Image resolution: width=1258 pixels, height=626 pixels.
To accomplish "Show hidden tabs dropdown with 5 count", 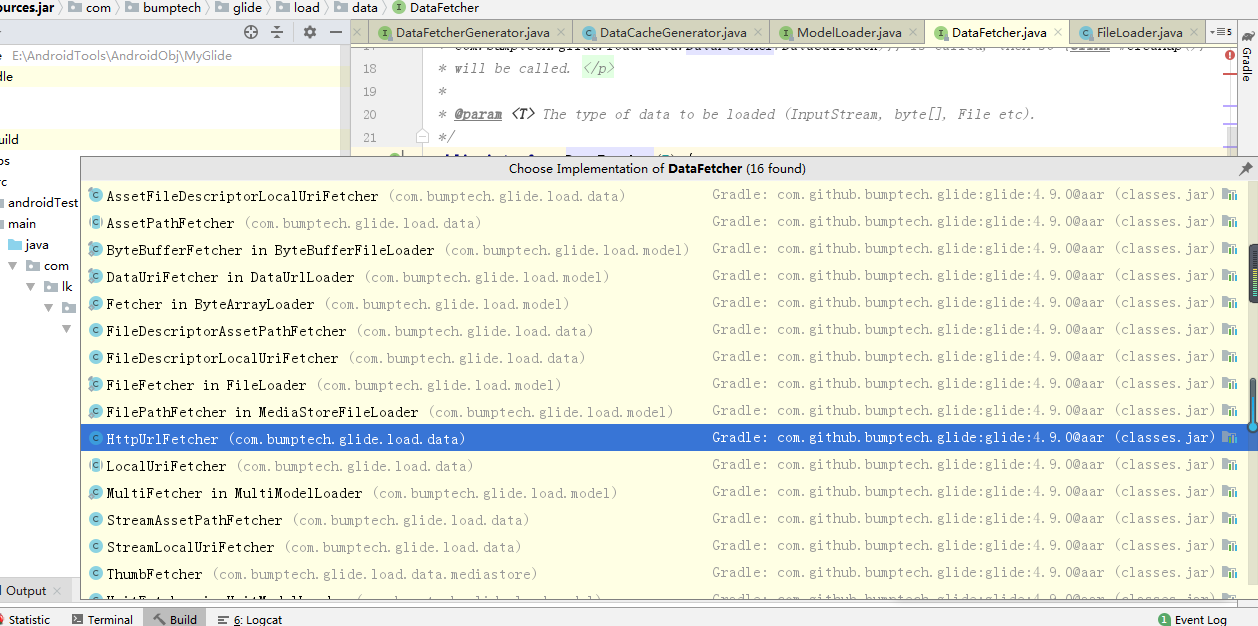I will [x=1220, y=33].
